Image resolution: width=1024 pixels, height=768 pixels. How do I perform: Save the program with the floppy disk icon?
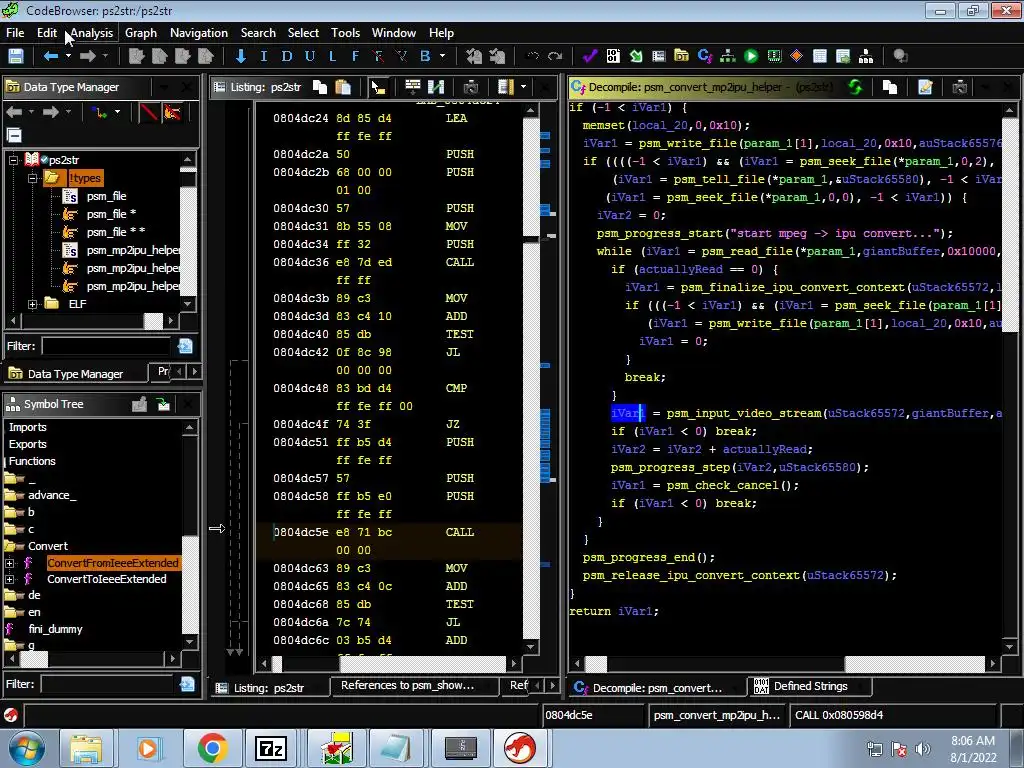tap(16, 56)
